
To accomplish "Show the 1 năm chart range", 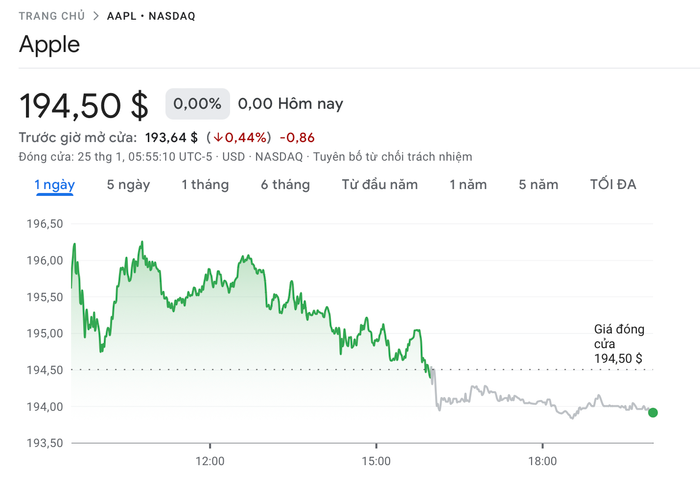I will [468, 184].
